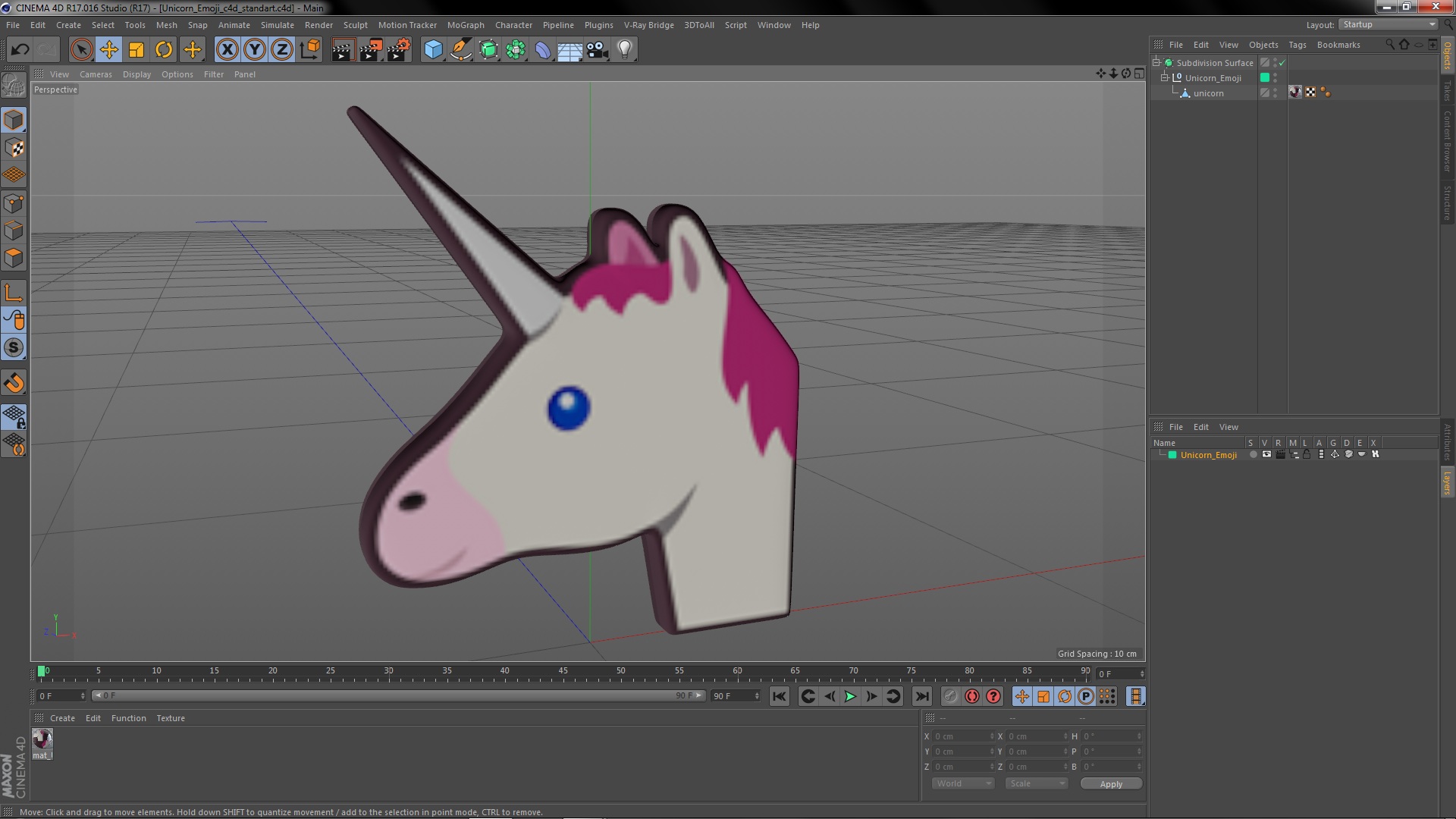The height and width of the screenshot is (819, 1456).
Task: Switch to Edges mode
Action: (x=14, y=231)
